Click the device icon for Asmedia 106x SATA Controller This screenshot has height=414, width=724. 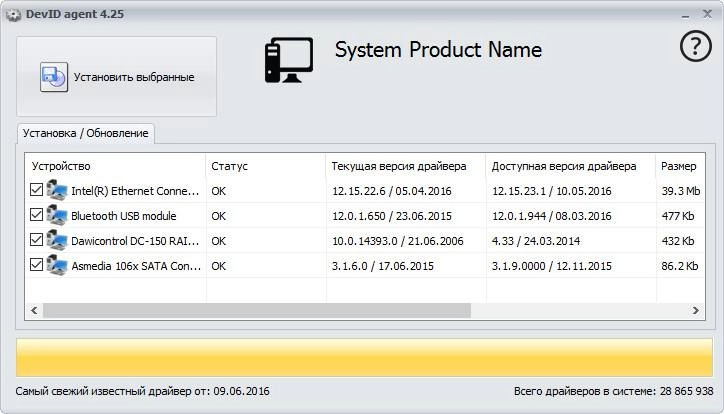(x=57, y=265)
